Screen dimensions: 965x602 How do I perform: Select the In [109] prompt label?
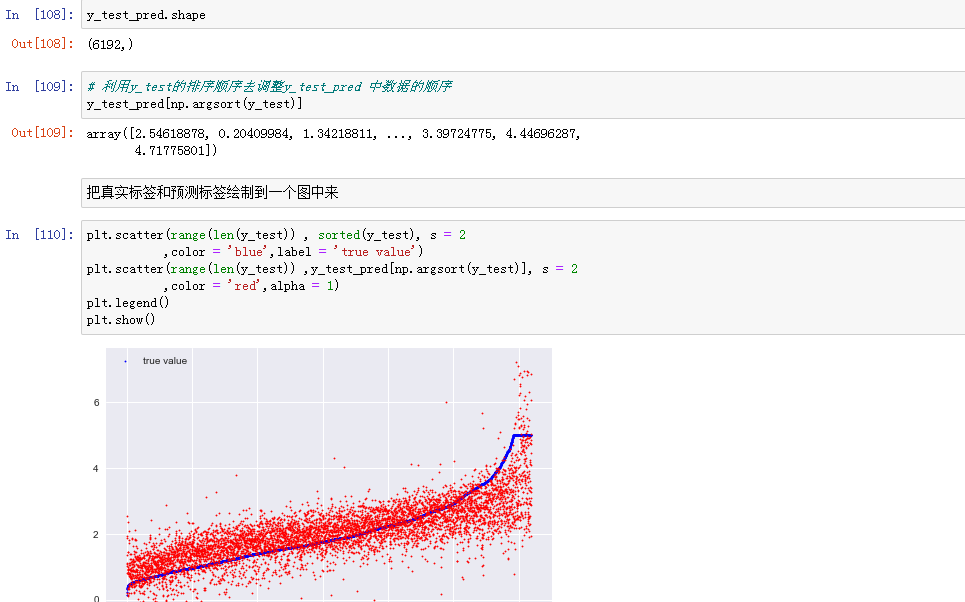pyautogui.click(x=40, y=87)
